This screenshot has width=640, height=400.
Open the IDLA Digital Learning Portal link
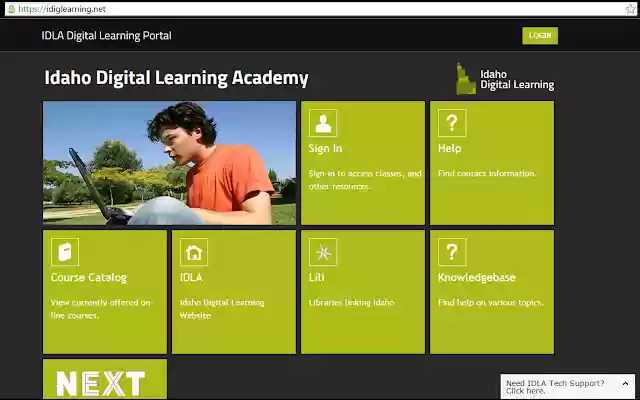click(107, 36)
